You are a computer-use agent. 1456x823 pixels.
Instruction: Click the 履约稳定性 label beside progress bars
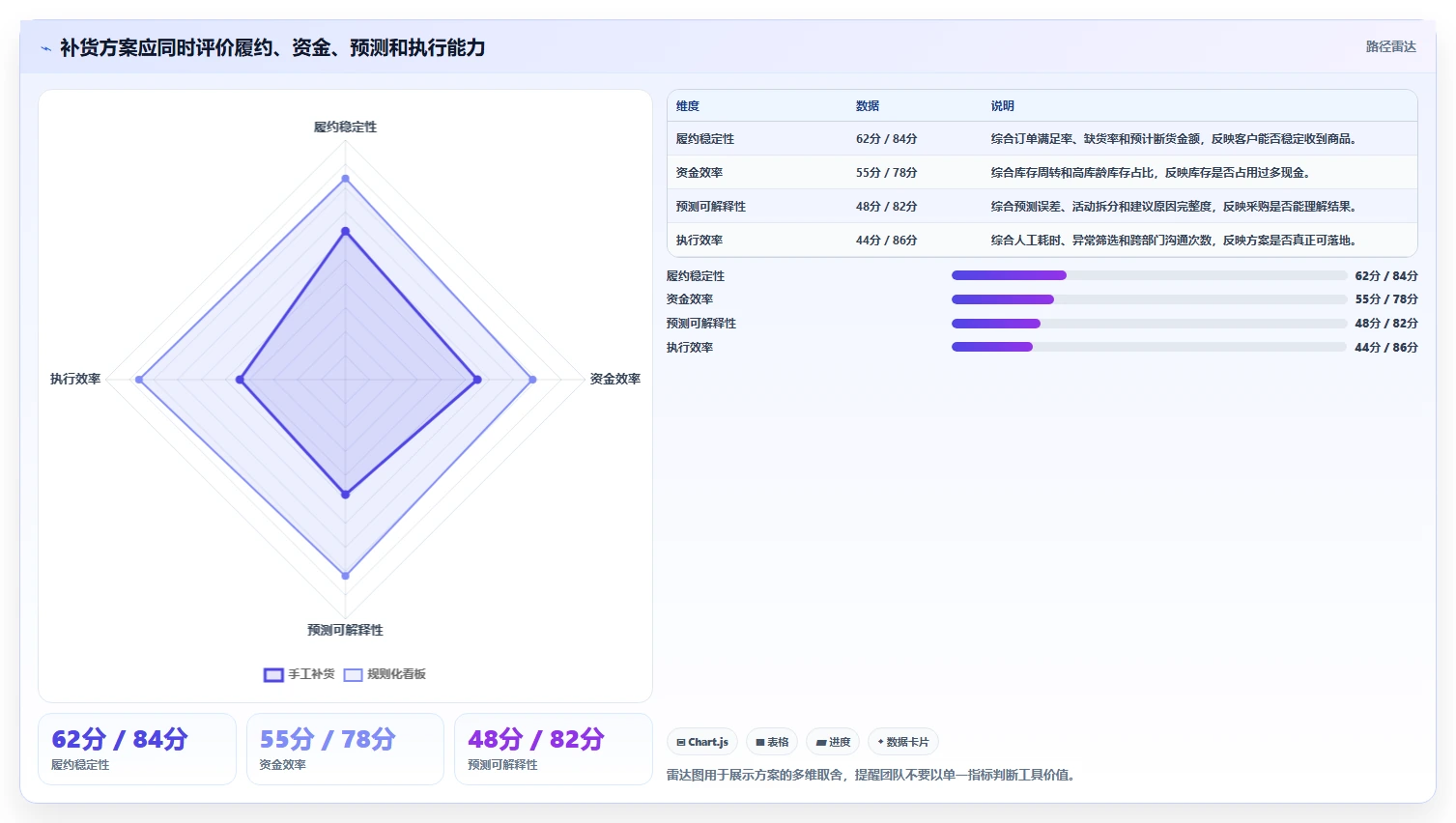pyautogui.click(x=696, y=276)
